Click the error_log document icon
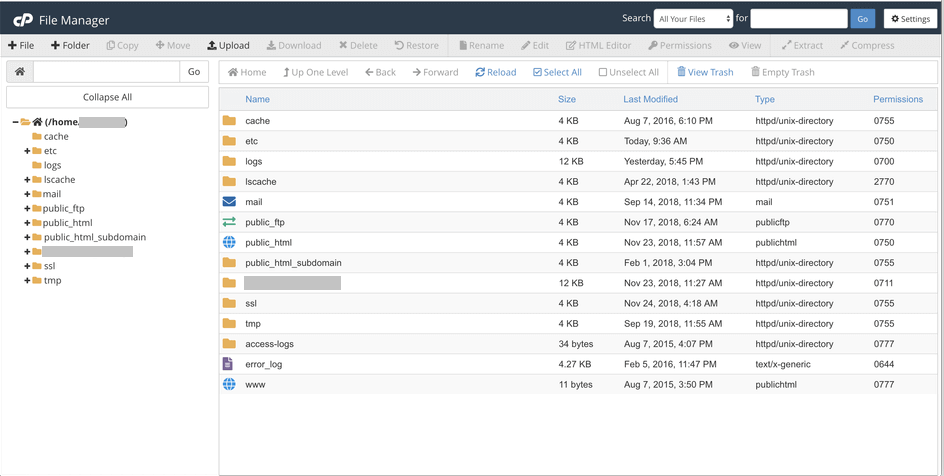944x476 pixels. pos(228,364)
